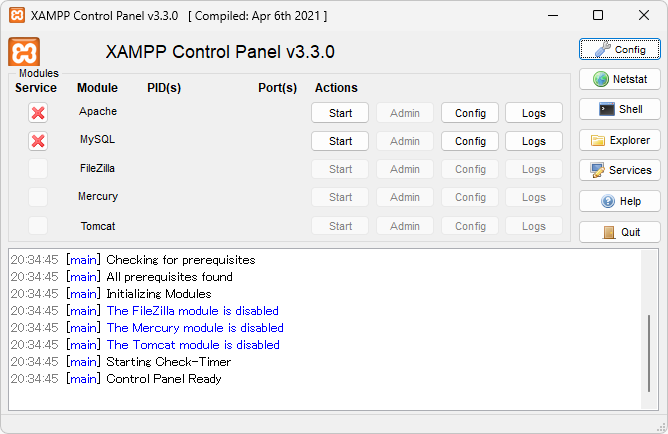The image size is (668, 434).
Task: Toggle the Mercury service checkbox
Action: [38, 197]
